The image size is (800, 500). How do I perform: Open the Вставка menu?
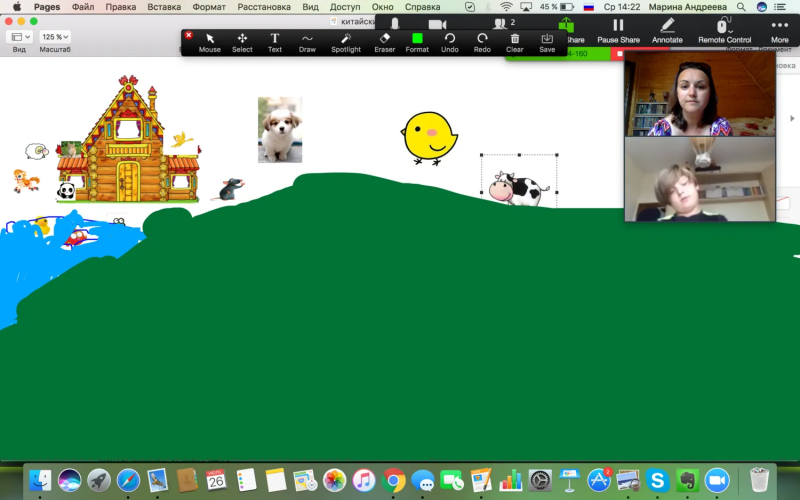pyautogui.click(x=164, y=7)
